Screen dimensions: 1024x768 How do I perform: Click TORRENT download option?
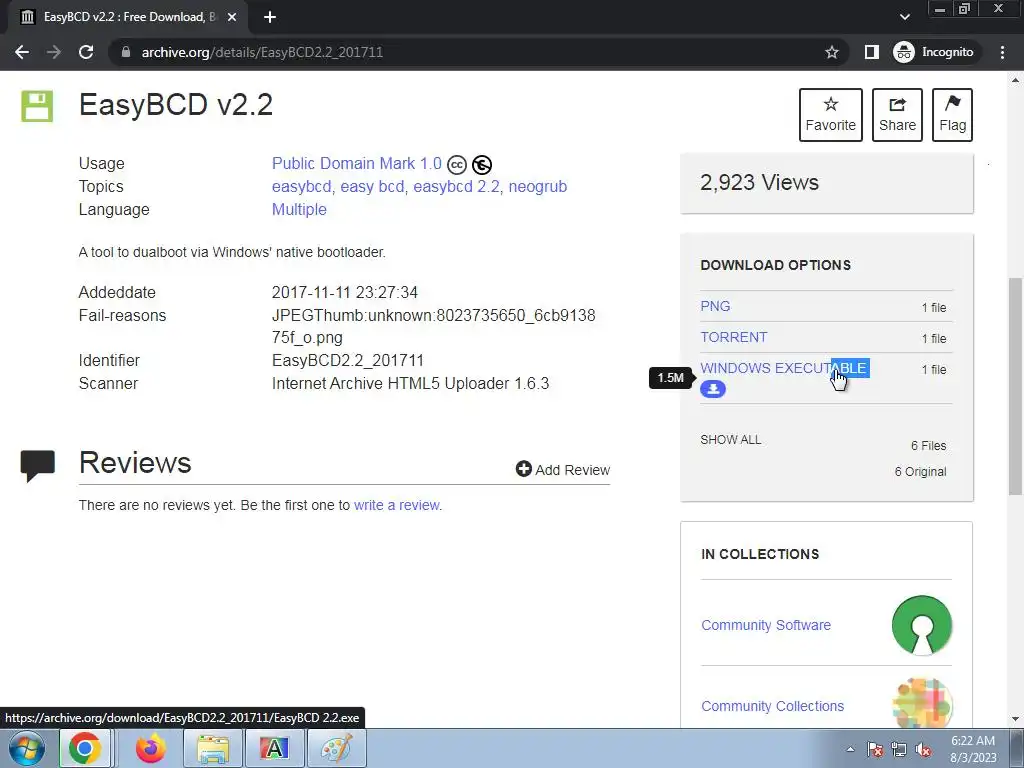tap(734, 338)
